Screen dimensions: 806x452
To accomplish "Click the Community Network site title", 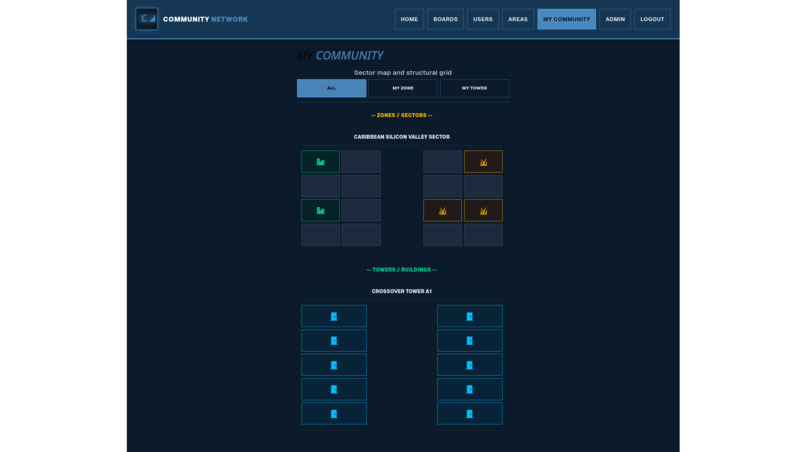I will pyautogui.click(x=205, y=19).
